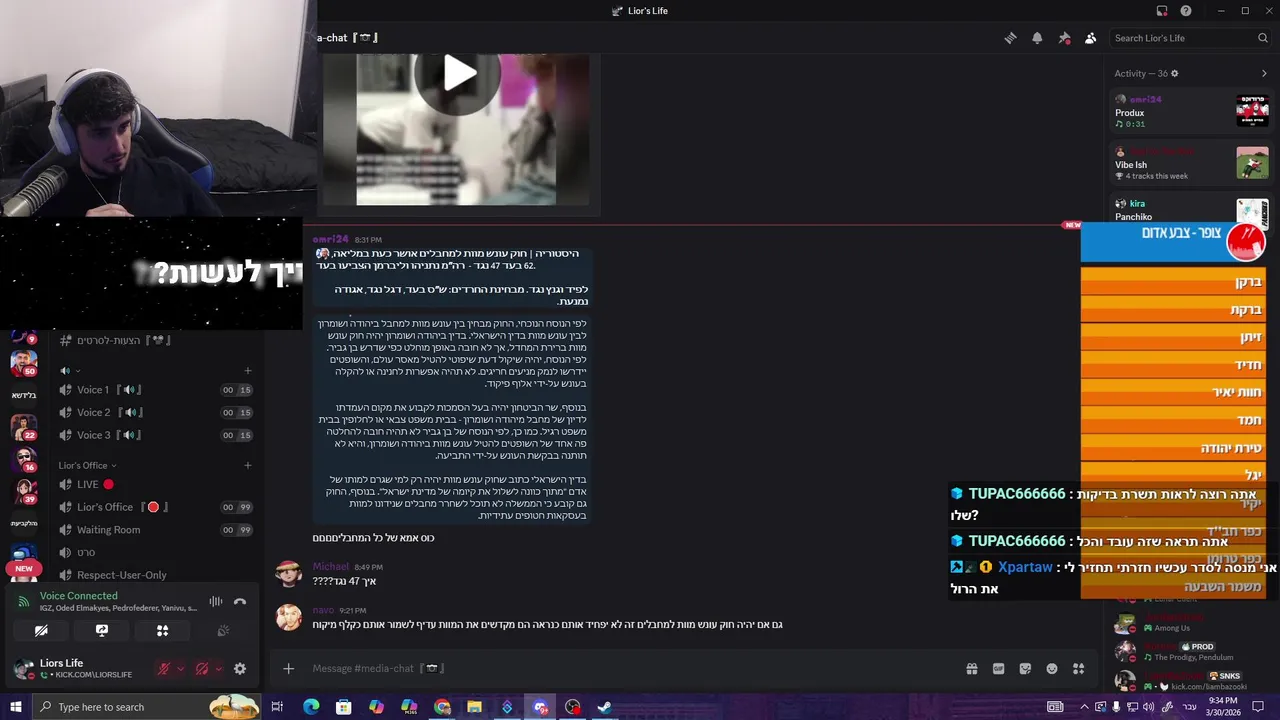
Task: Add channel to speaker emoji category
Action: point(248,370)
